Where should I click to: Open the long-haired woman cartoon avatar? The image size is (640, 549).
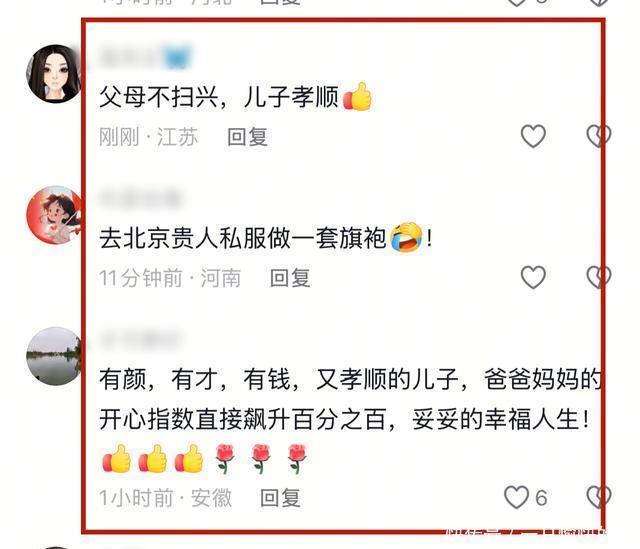(x=53, y=73)
